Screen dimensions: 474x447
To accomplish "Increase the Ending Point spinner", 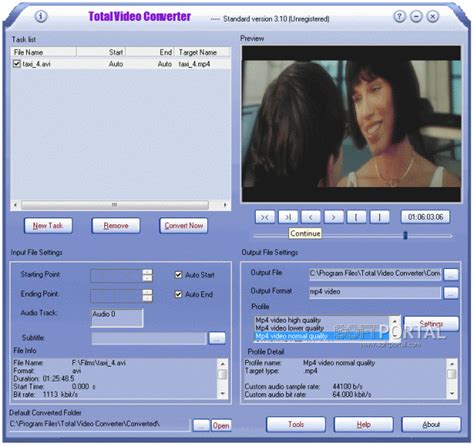I will coord(147,292).
